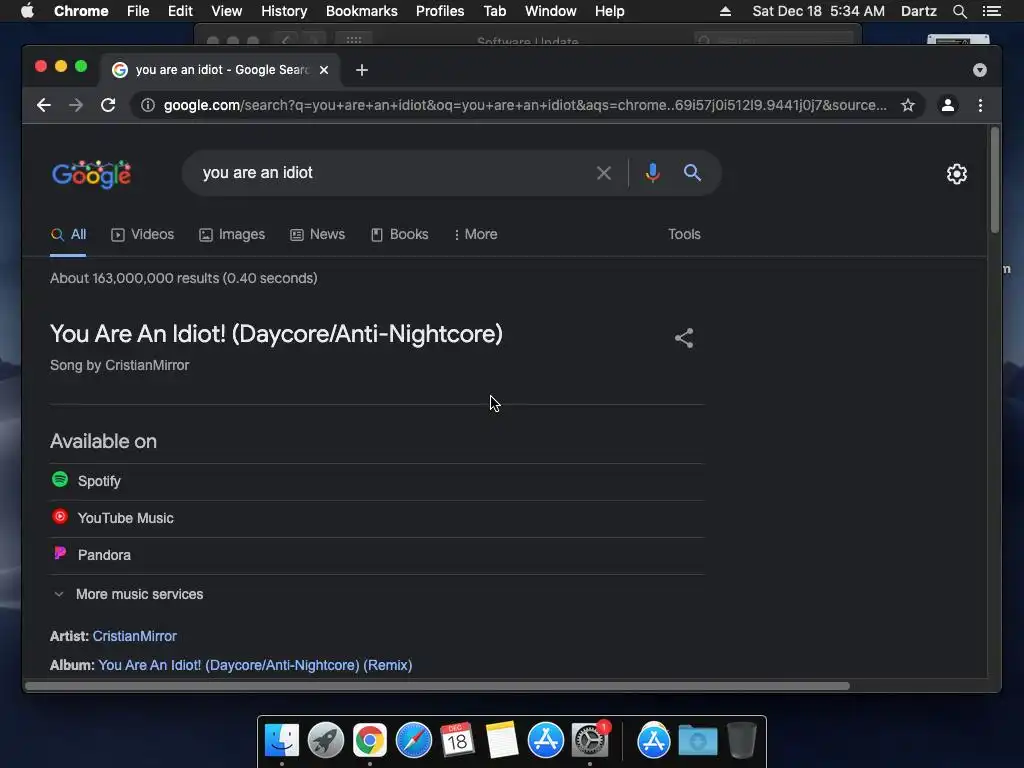The width and height of the screenshot is (1024, 768).
Task: Click the menu bar date and time
Action: point(818,11)
